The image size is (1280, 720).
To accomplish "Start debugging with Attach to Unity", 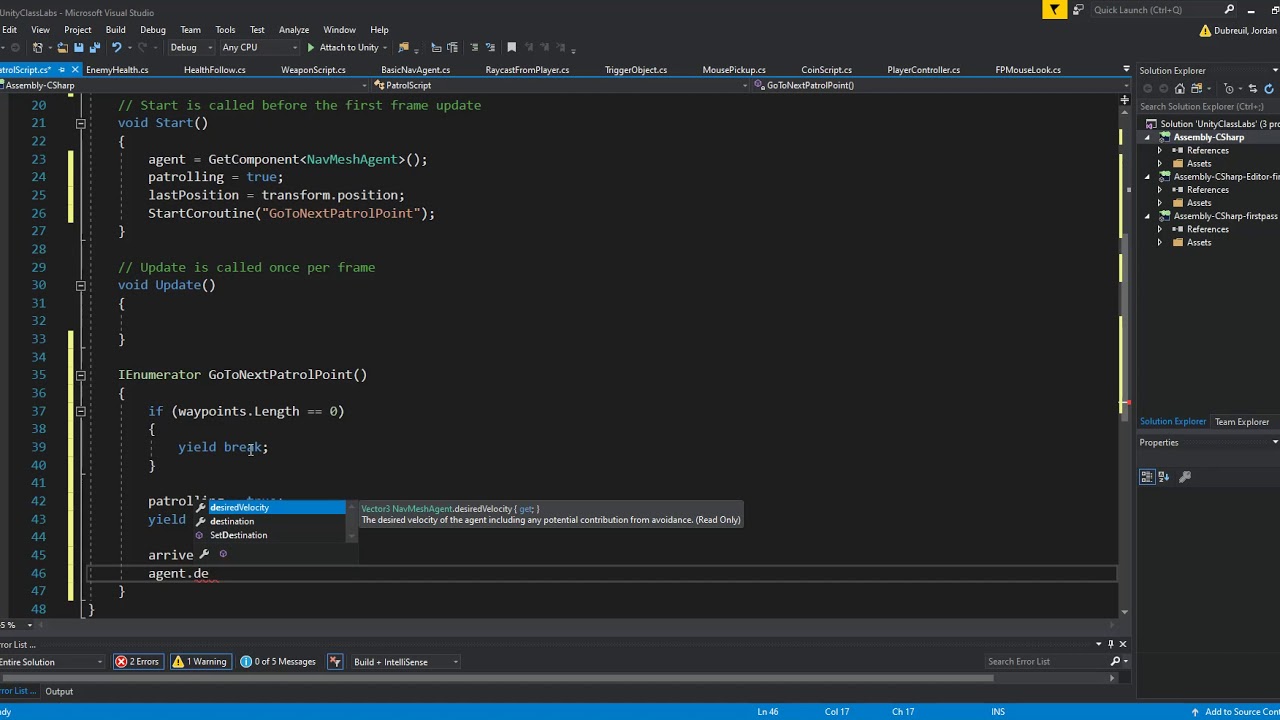I will [x=343, y=47].
